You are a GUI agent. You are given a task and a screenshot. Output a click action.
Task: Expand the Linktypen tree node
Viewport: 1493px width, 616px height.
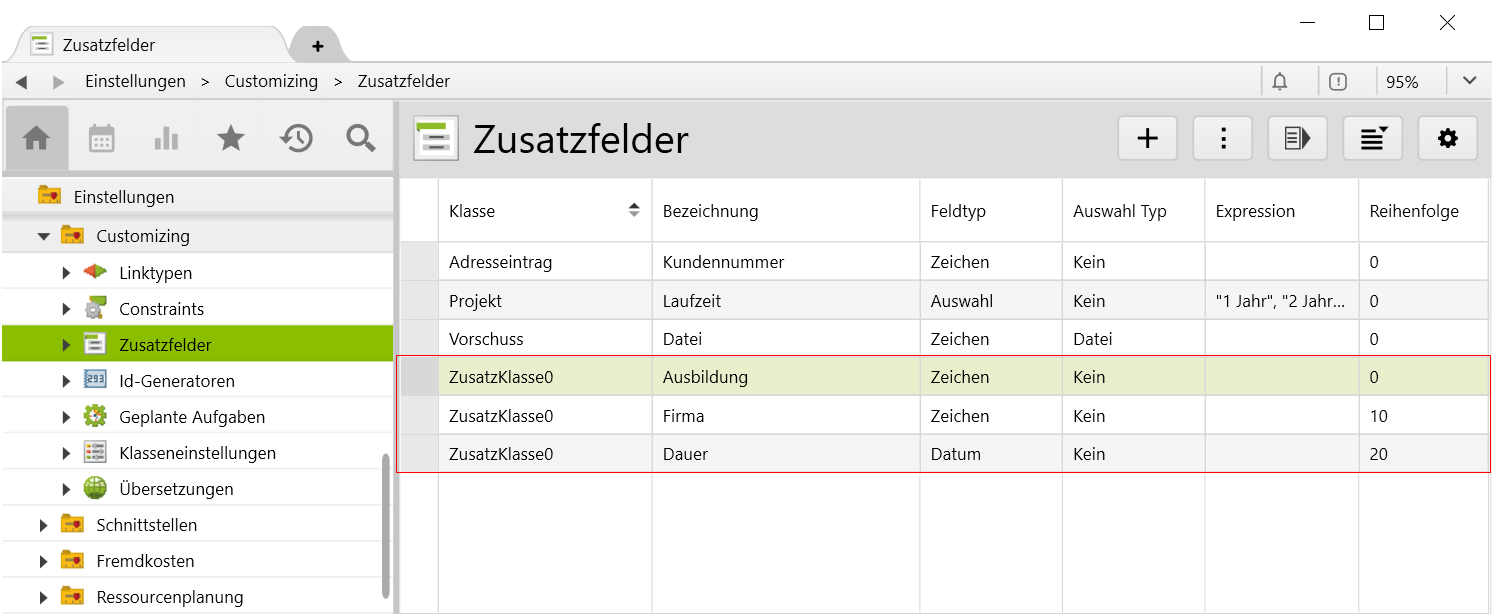pos(66,273)
